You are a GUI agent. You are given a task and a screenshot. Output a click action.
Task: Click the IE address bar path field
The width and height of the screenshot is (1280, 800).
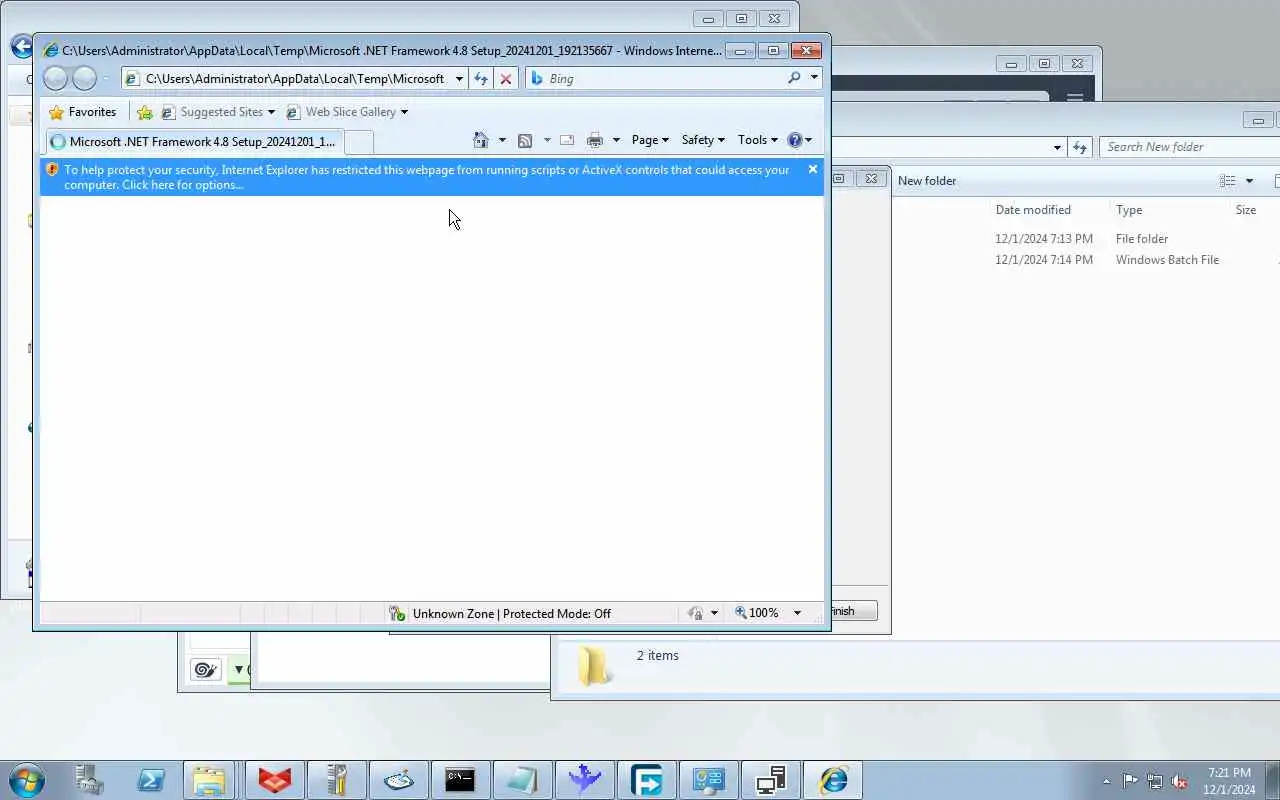295,78
